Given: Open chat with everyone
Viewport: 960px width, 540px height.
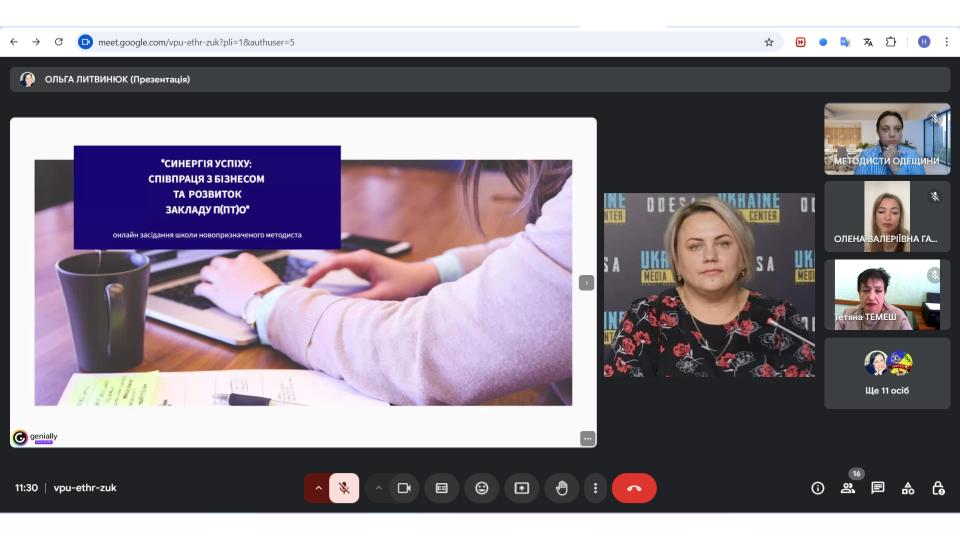Looking at the screenshot, I should 878,488.
